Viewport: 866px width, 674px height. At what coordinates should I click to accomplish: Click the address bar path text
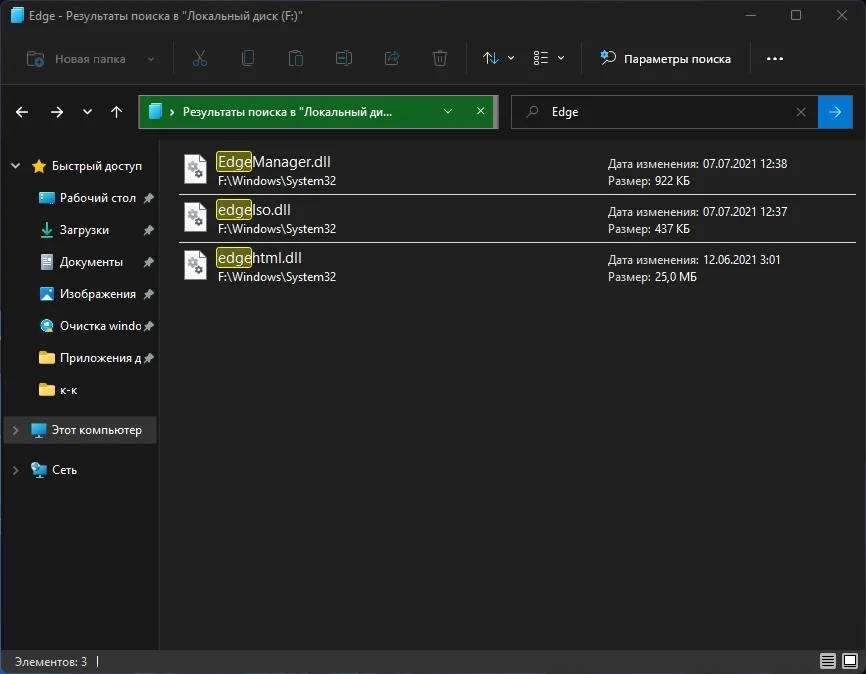287,112
